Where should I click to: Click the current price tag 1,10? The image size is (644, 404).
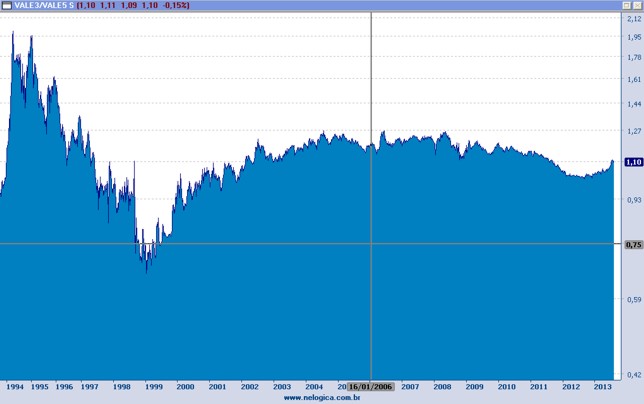coord(632,162)
